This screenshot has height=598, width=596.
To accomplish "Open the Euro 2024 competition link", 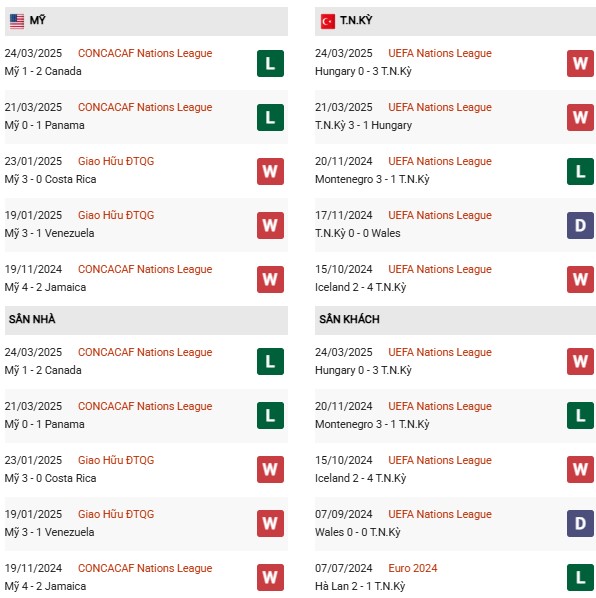I will pos(413,568).
